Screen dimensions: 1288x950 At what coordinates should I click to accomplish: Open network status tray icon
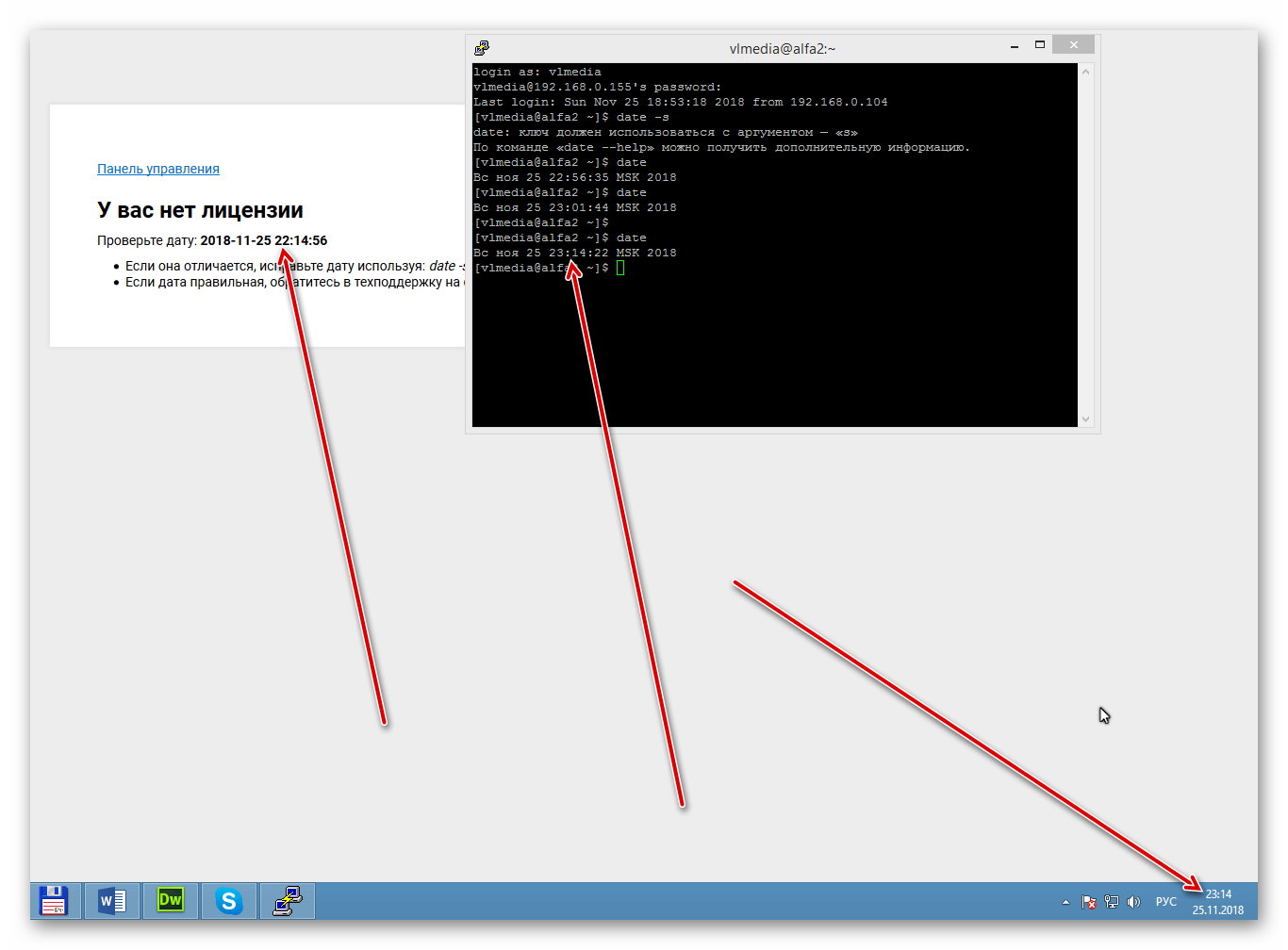1111,902
